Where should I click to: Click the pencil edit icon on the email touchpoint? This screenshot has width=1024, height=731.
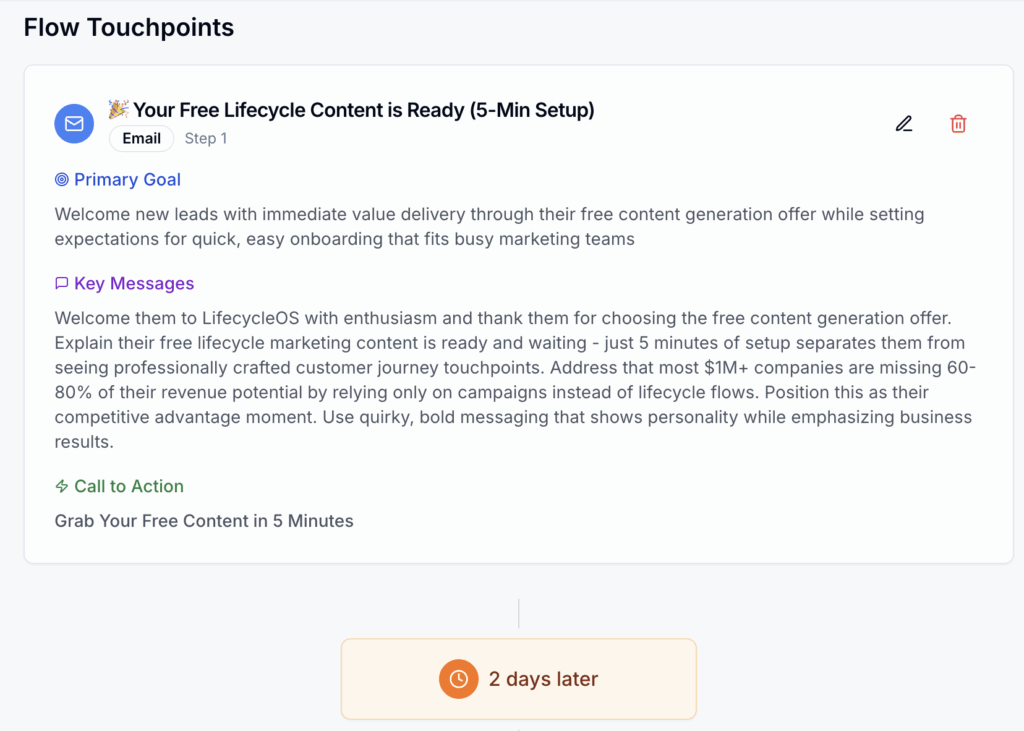pos(904,124)
